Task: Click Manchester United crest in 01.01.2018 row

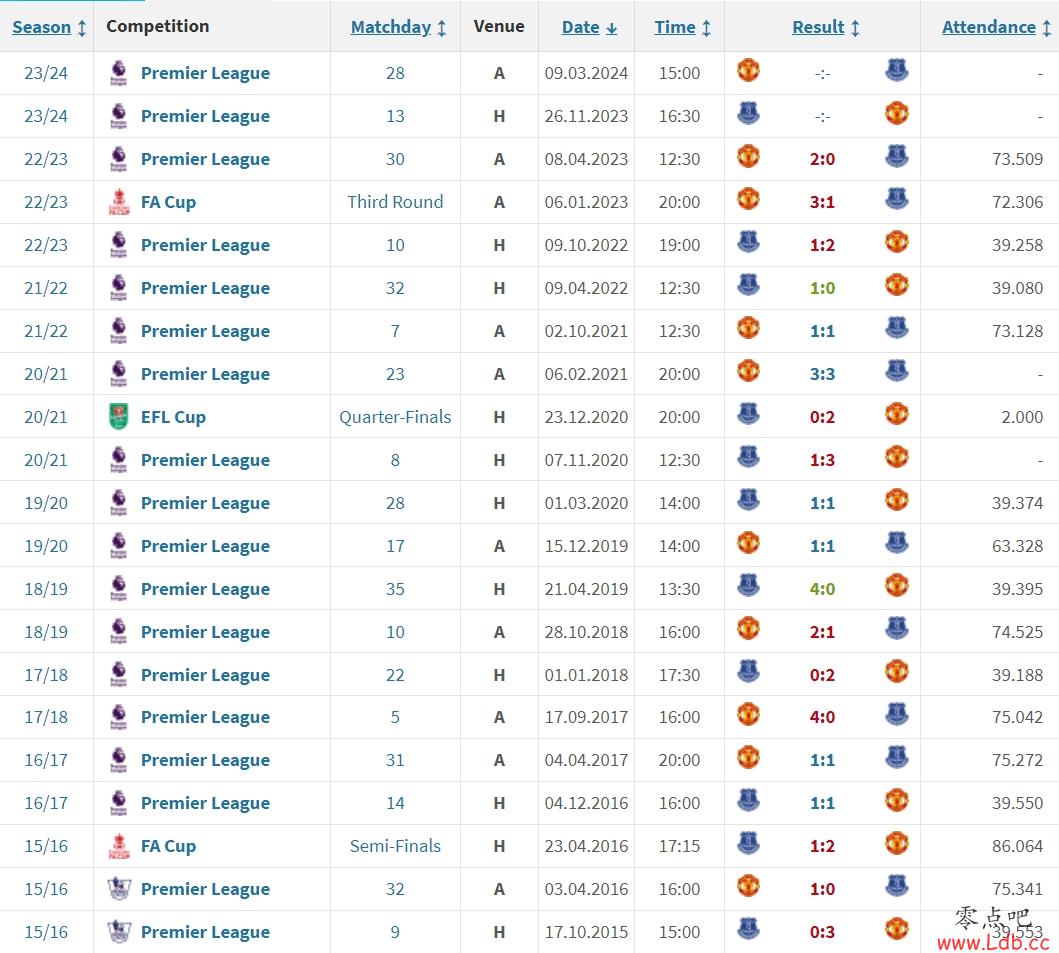Action: tap(896, 672)
